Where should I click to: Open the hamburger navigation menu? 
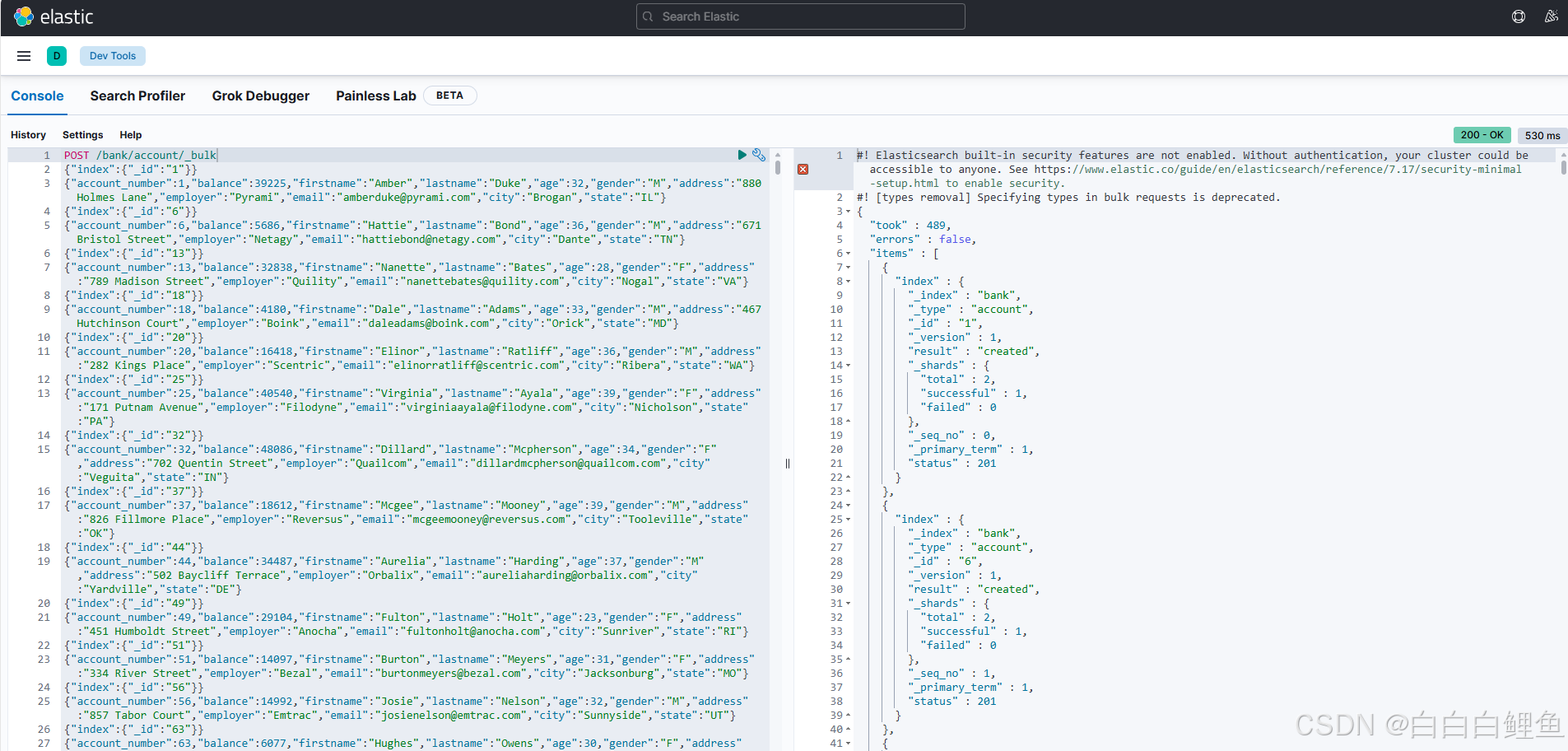coord(23,55)
